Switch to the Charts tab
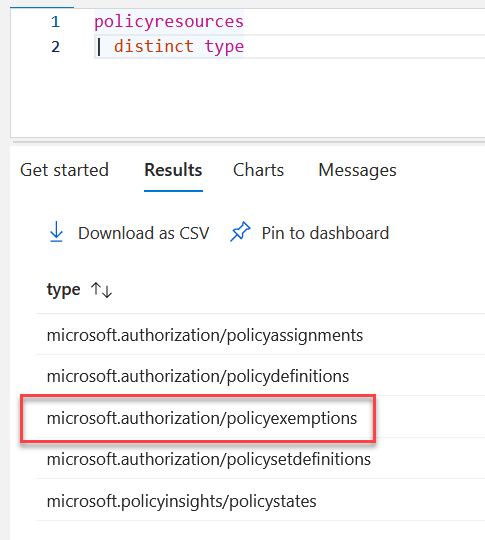This screenshot has height=540, width=485. 258,170
